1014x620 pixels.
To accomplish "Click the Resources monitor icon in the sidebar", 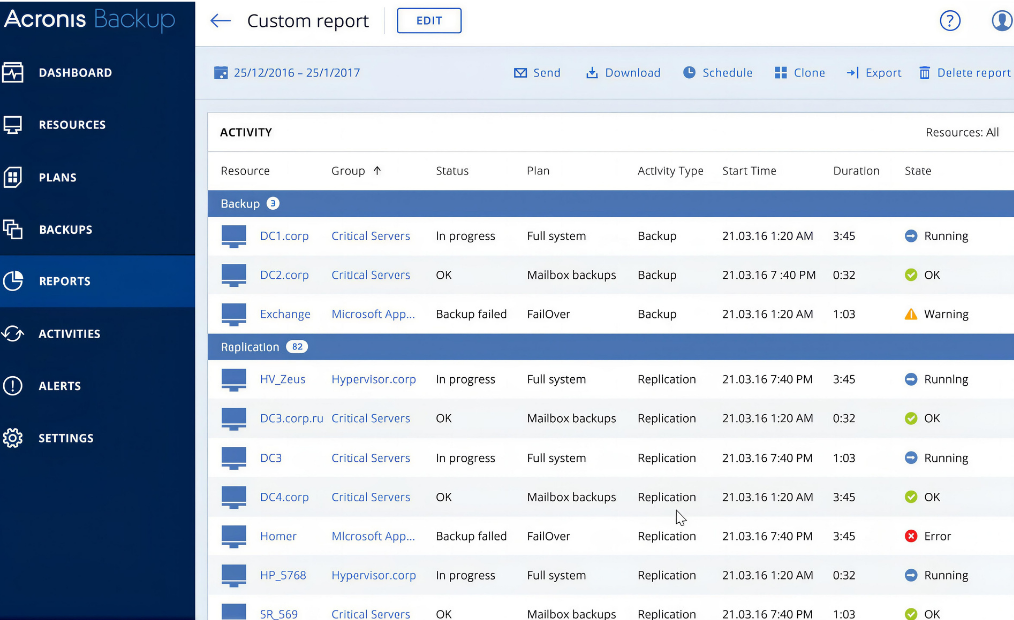I will click(x=12, y=125).
